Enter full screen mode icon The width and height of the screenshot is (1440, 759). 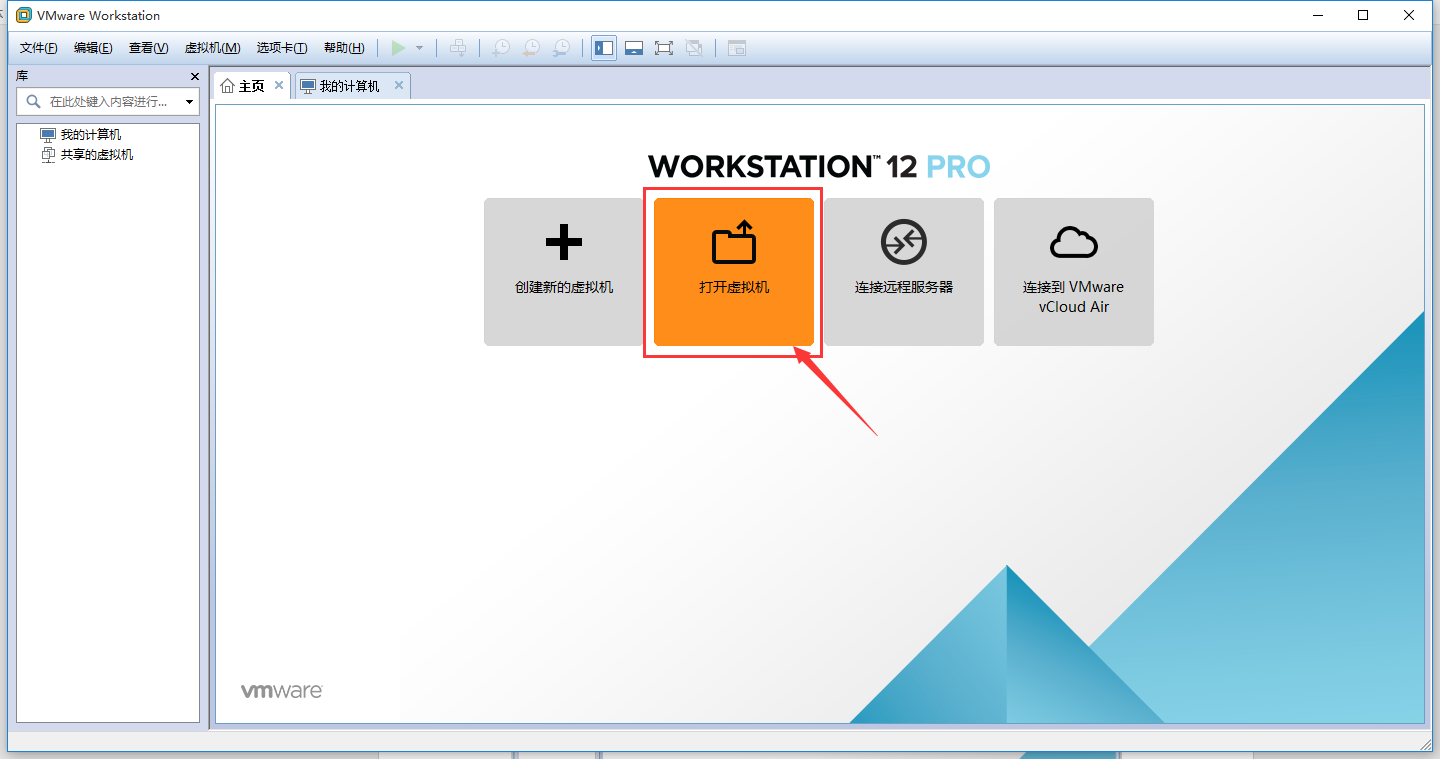(x=664, y=48)
